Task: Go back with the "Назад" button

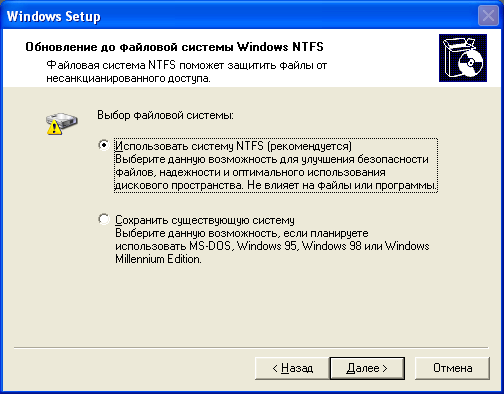Action: [292, 368]
